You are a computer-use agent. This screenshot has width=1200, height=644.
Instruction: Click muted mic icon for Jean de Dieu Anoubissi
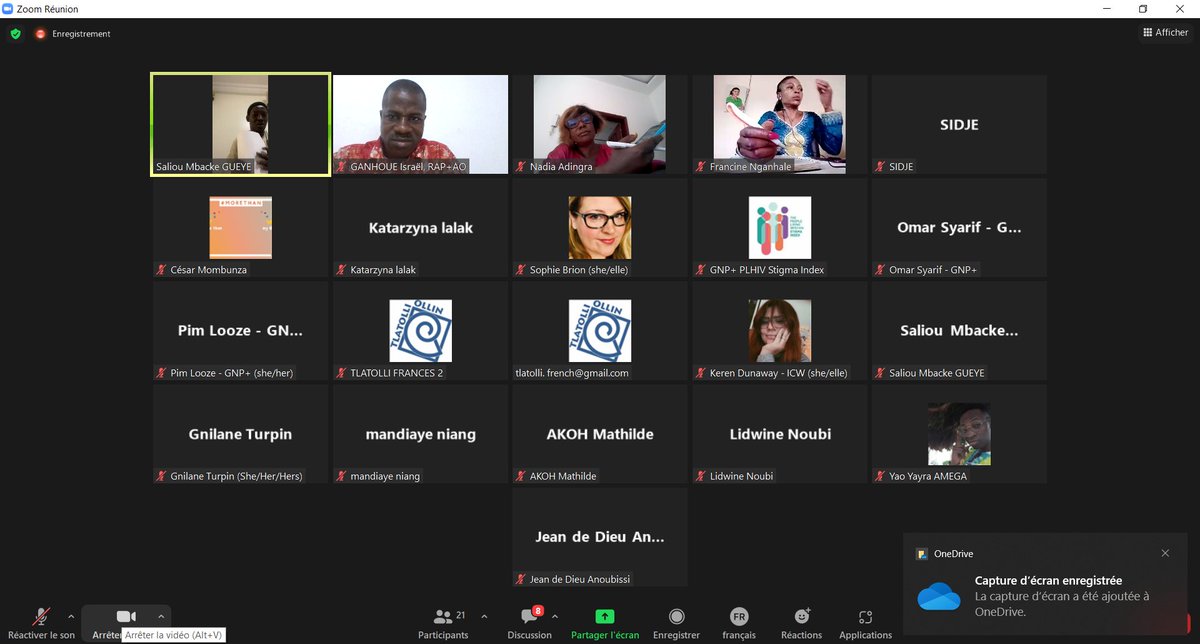pyautogui.click(x=521, y=579)
